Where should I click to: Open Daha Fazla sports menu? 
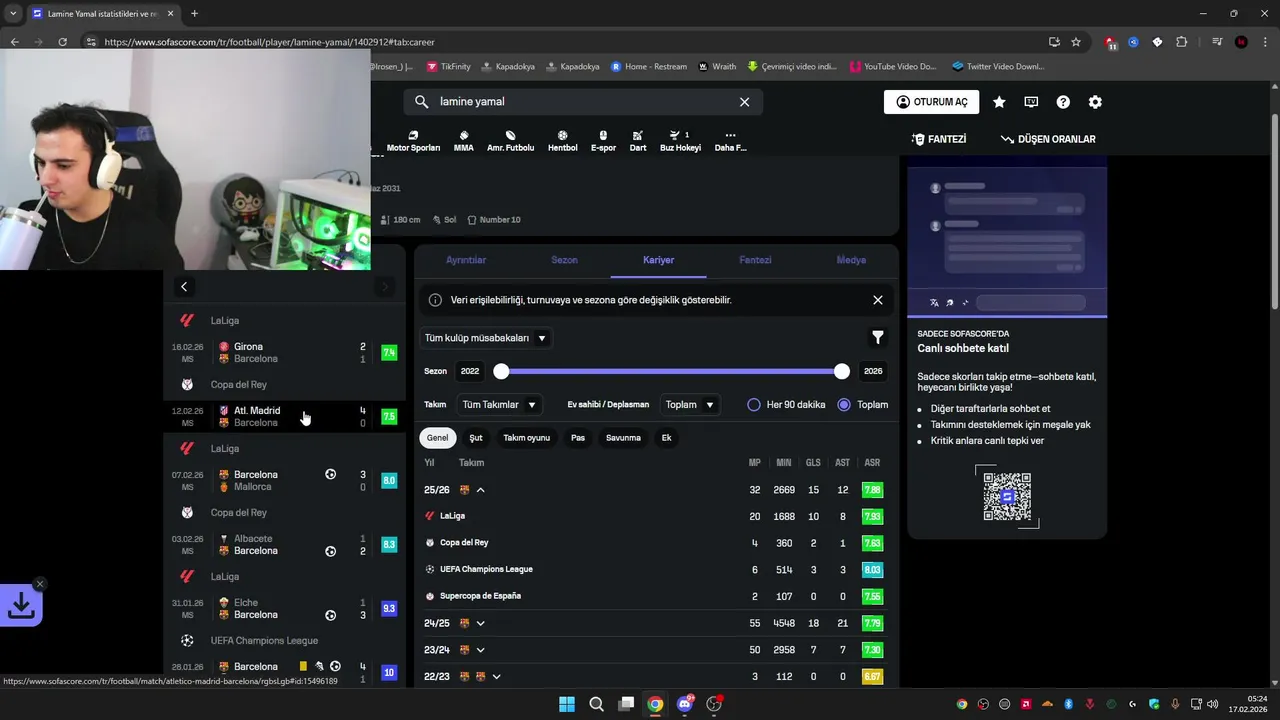[x=730, y=141]
